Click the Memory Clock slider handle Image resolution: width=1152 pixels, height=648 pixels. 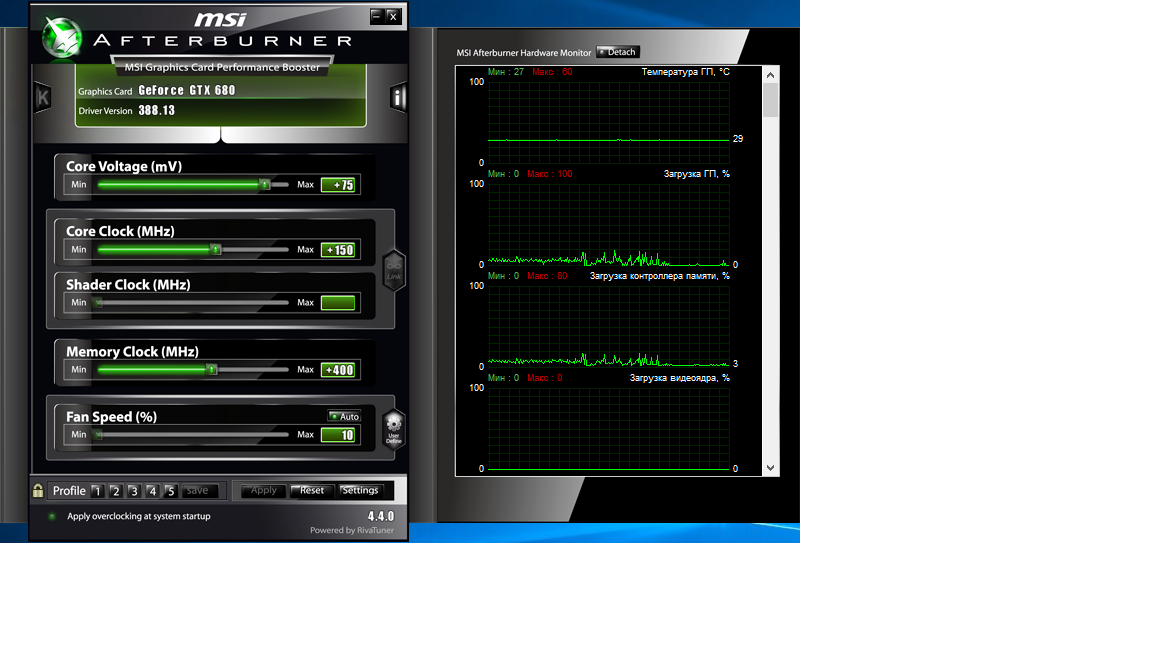[212, 370]
